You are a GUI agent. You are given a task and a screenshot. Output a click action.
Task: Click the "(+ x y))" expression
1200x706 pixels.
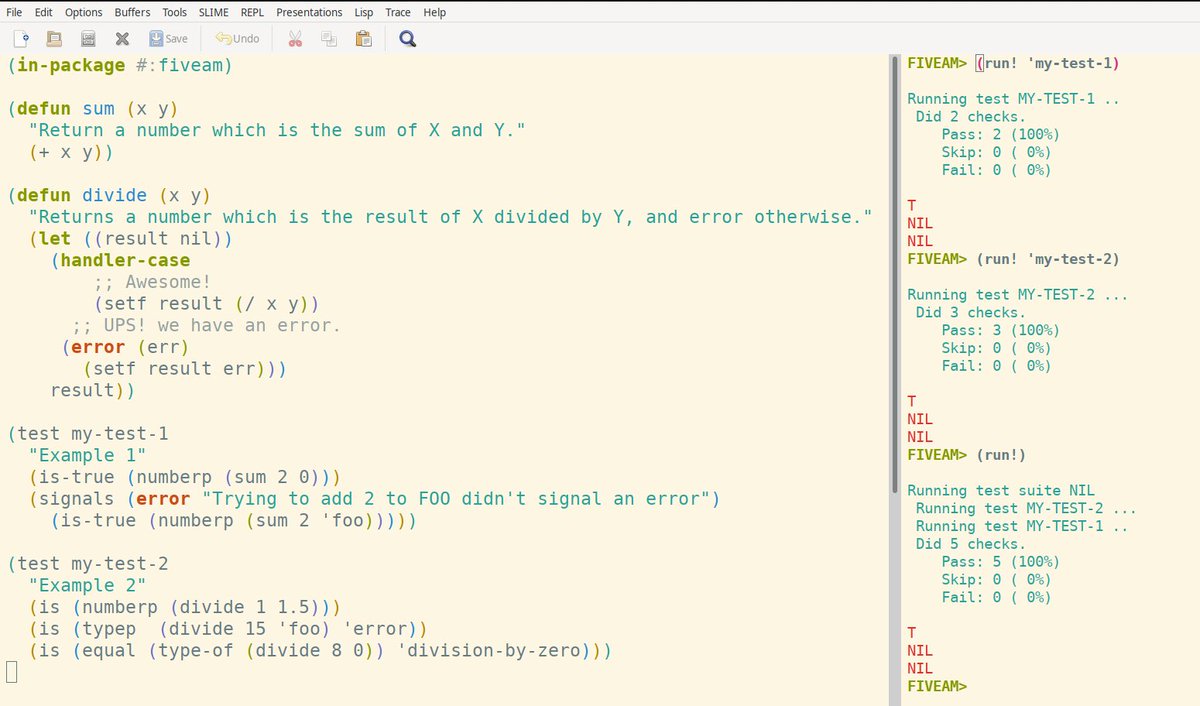point(71,152)
